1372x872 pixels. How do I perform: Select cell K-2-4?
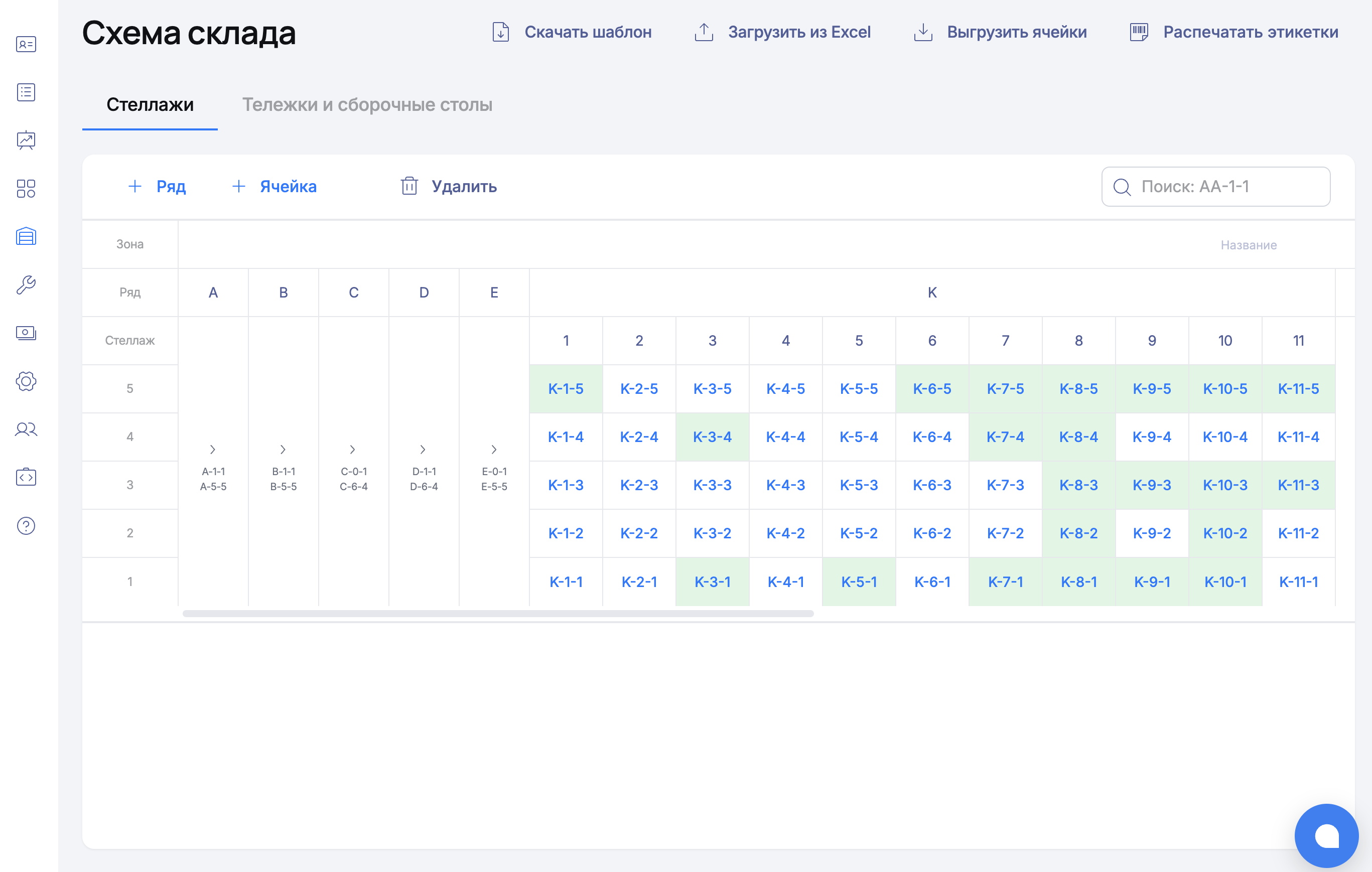click(639, 437)
